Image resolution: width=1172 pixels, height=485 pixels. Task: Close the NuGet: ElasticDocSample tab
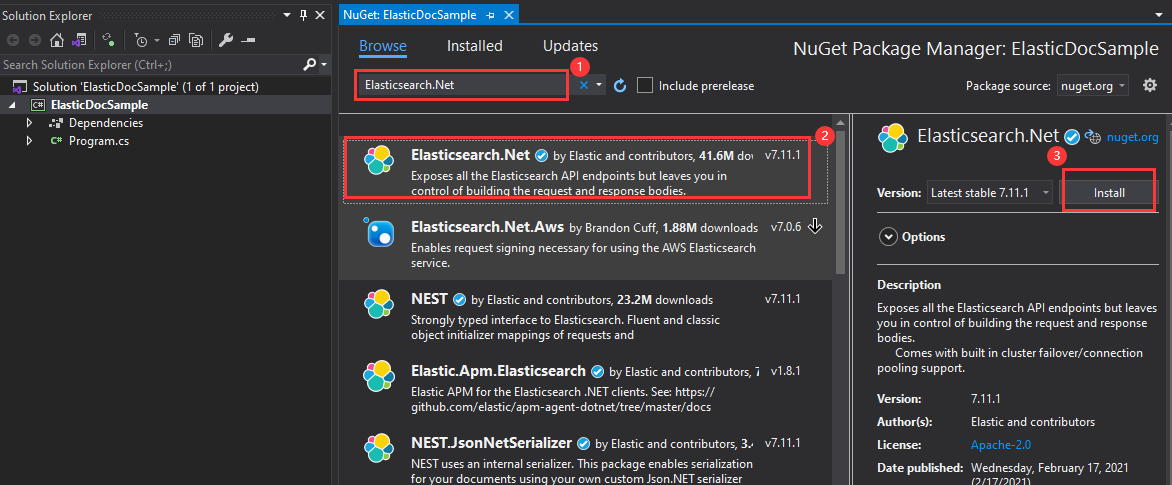pyautogui.click(x=508, y=14)
